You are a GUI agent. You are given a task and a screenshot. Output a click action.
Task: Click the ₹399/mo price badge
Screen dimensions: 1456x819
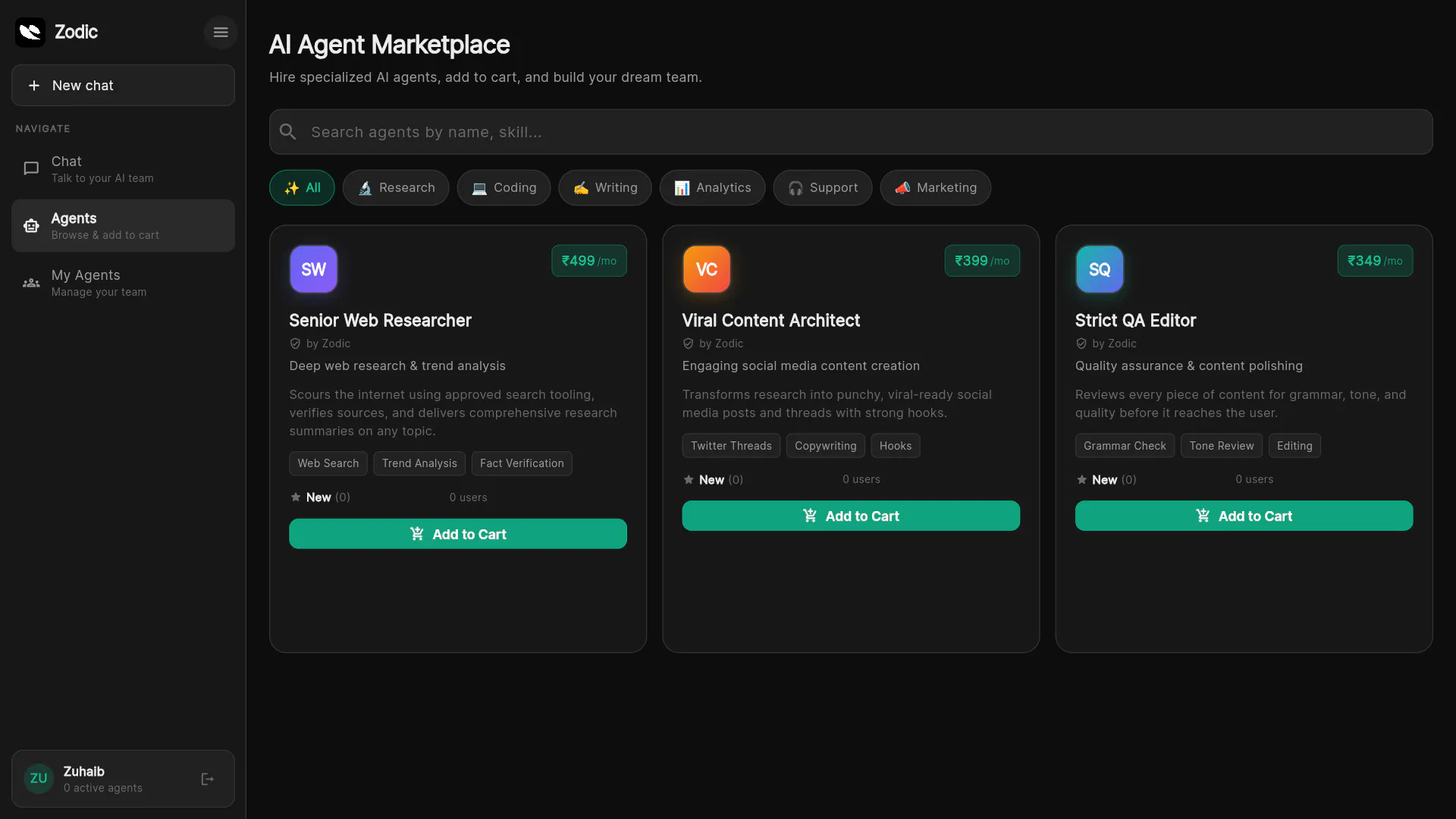tap(982, 261)
